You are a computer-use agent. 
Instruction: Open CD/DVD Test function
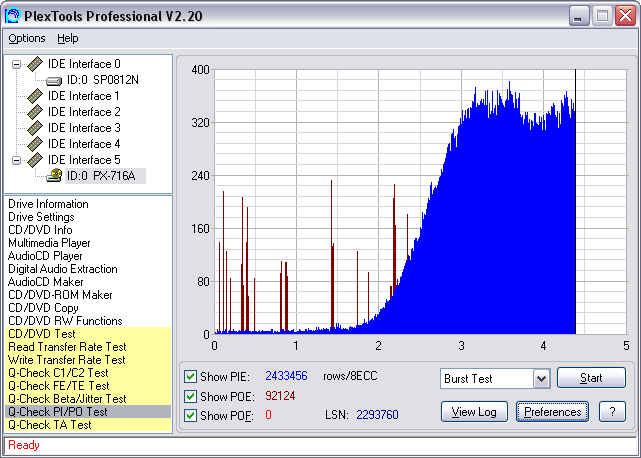pos(88,334)
